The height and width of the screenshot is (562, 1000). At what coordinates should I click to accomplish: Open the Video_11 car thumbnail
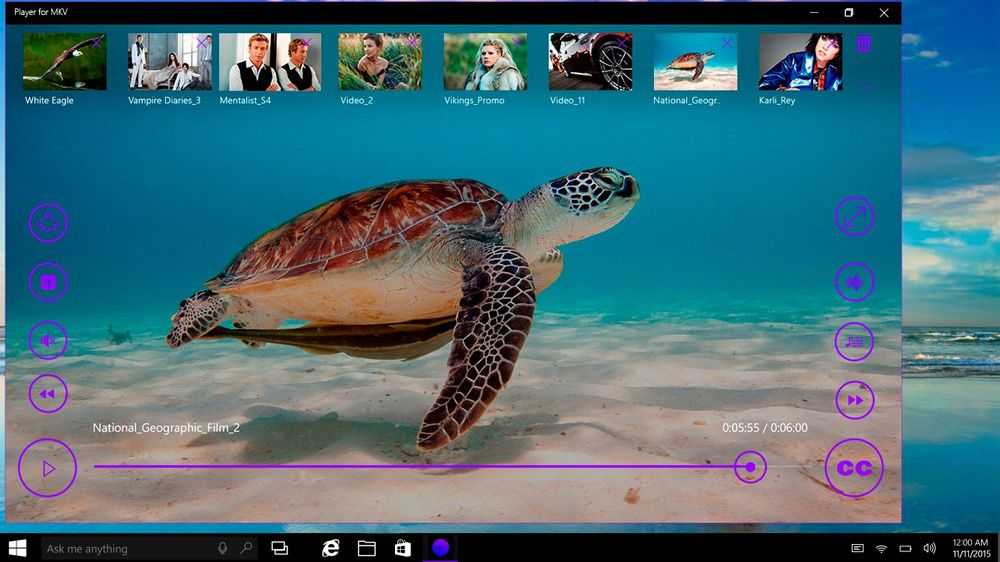pos(590,62)
